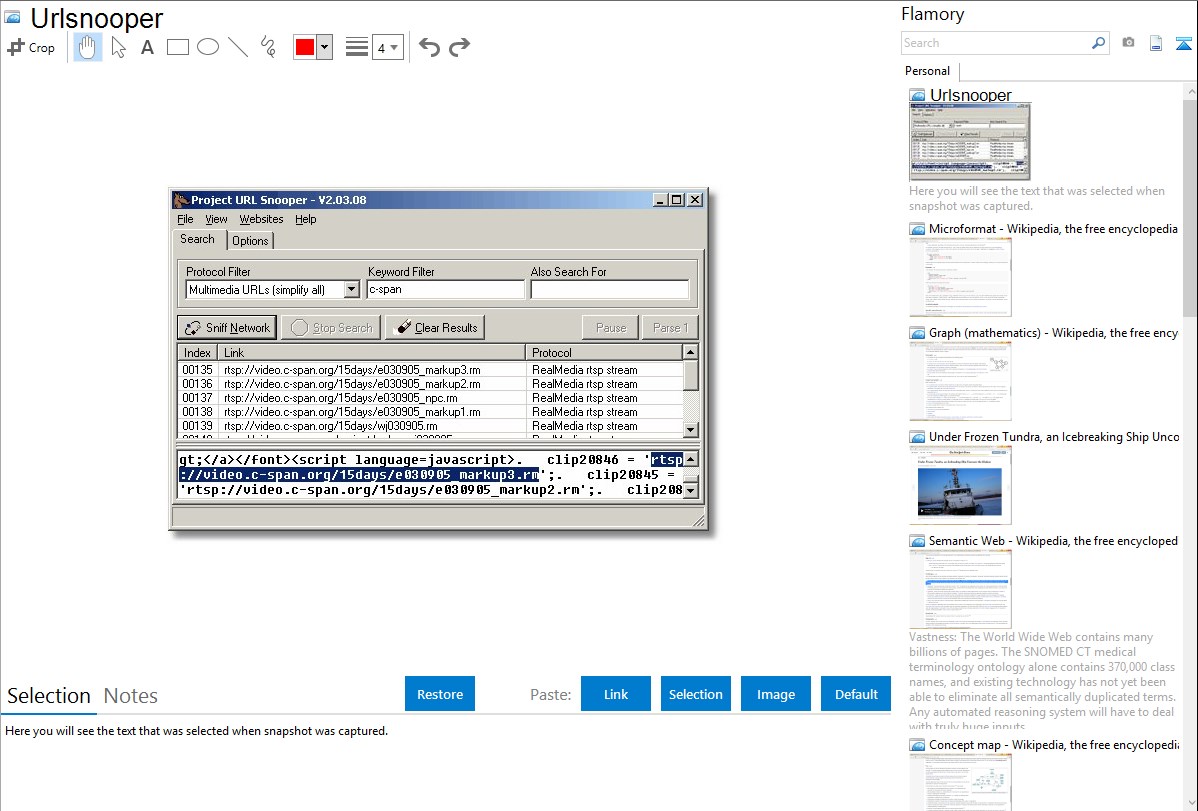The width and height of the screenshot is (1198, 811).
Task: Select the Crop tool
Action: click(31, 47)
